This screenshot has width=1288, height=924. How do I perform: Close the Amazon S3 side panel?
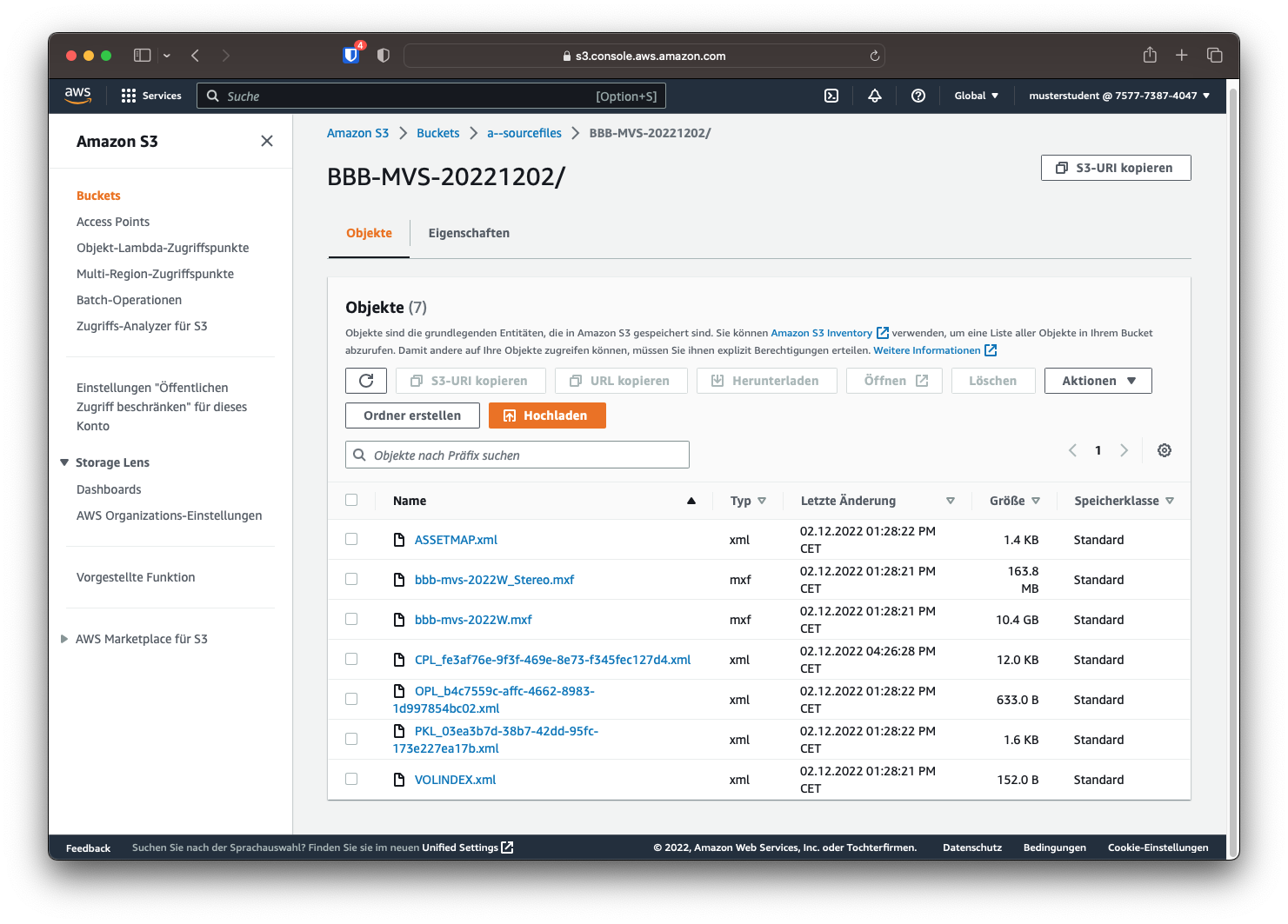coord(267,141)
